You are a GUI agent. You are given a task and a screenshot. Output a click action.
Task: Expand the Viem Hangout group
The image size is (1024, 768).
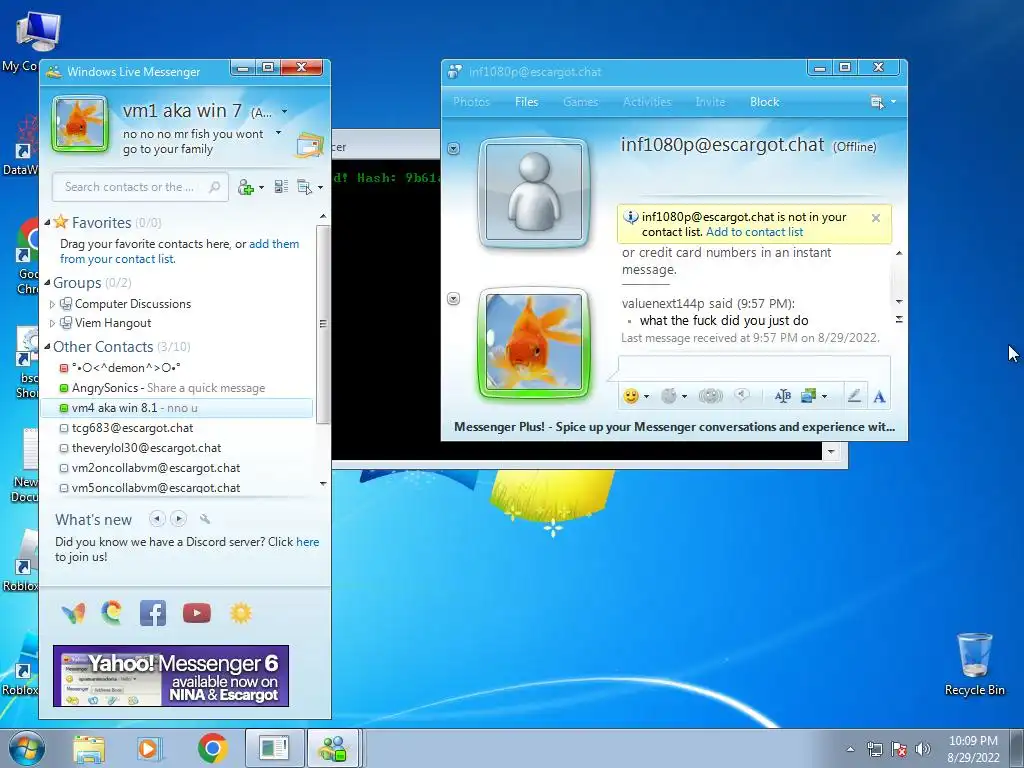pyautogui.click(x=52, y=323)
